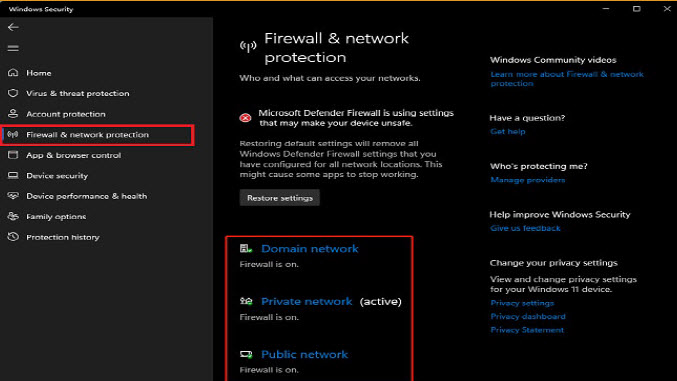This screenshot has width=677, height=381.
Task: Click the back arrow icon
Action: [13, 27]
